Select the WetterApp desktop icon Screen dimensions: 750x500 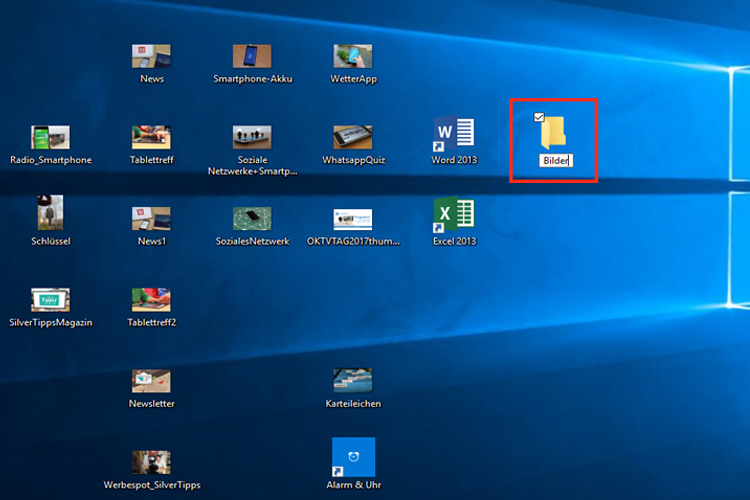pyautogui.click(x=353, y=56)
